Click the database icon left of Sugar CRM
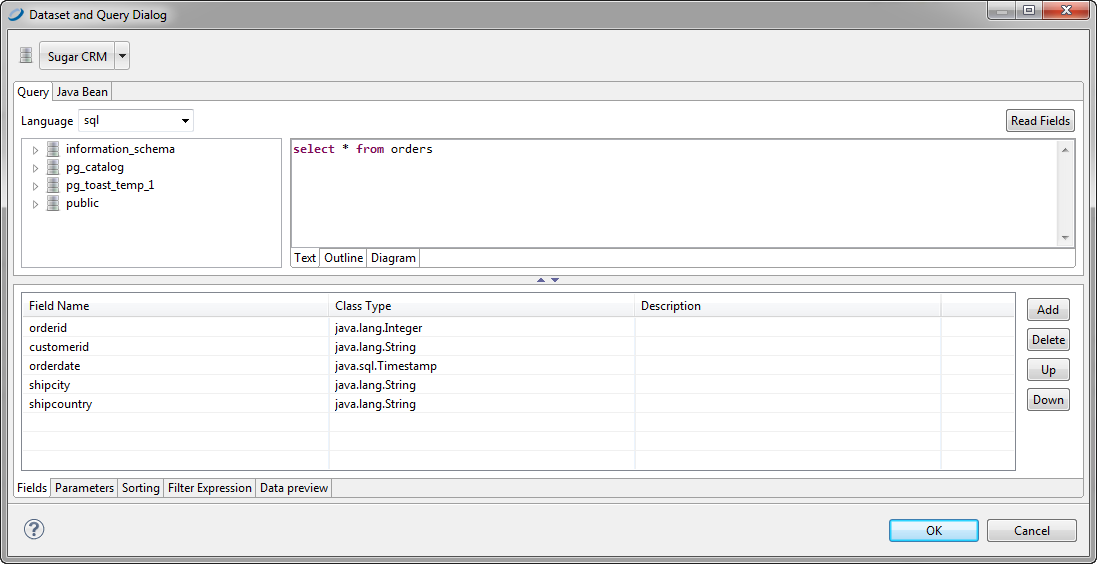 click(x=27, y=56)
